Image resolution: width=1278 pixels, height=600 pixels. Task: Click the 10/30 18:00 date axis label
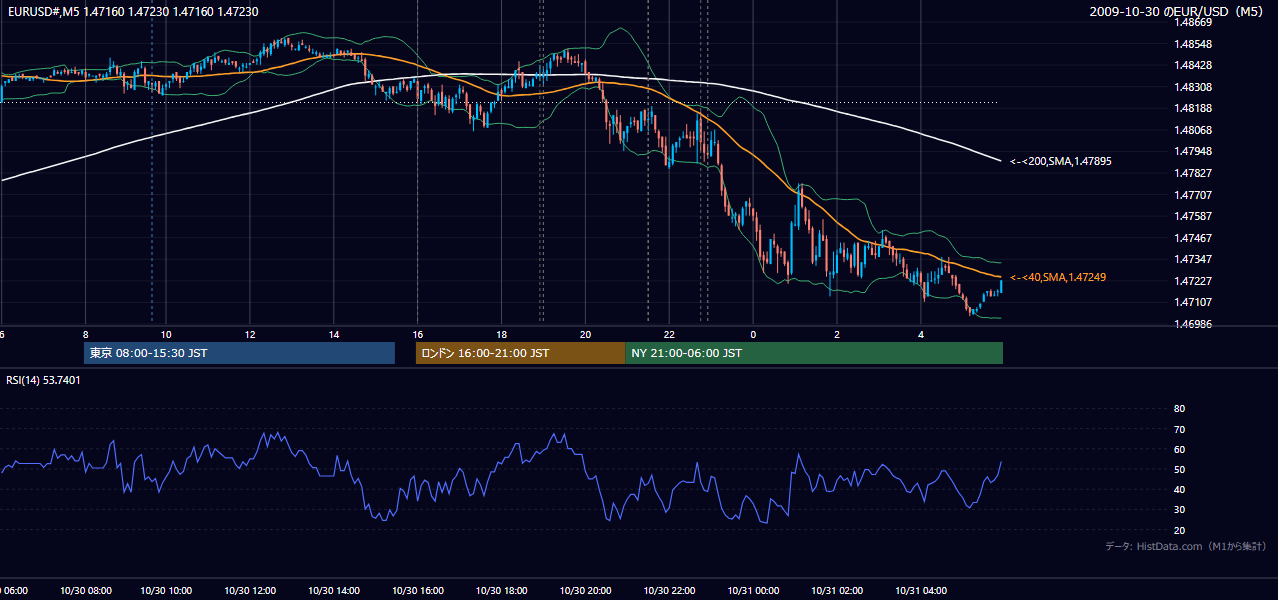pos(502,590)
